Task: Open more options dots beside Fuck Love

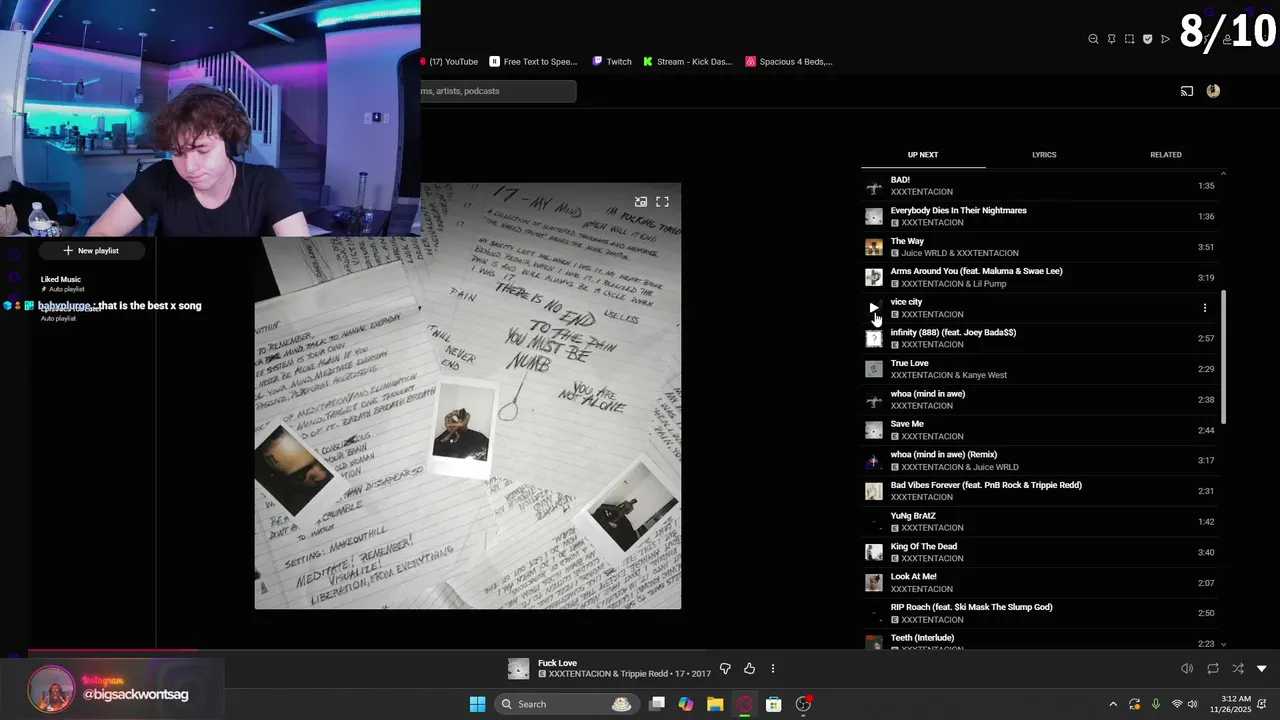Action: pos(772,668)
